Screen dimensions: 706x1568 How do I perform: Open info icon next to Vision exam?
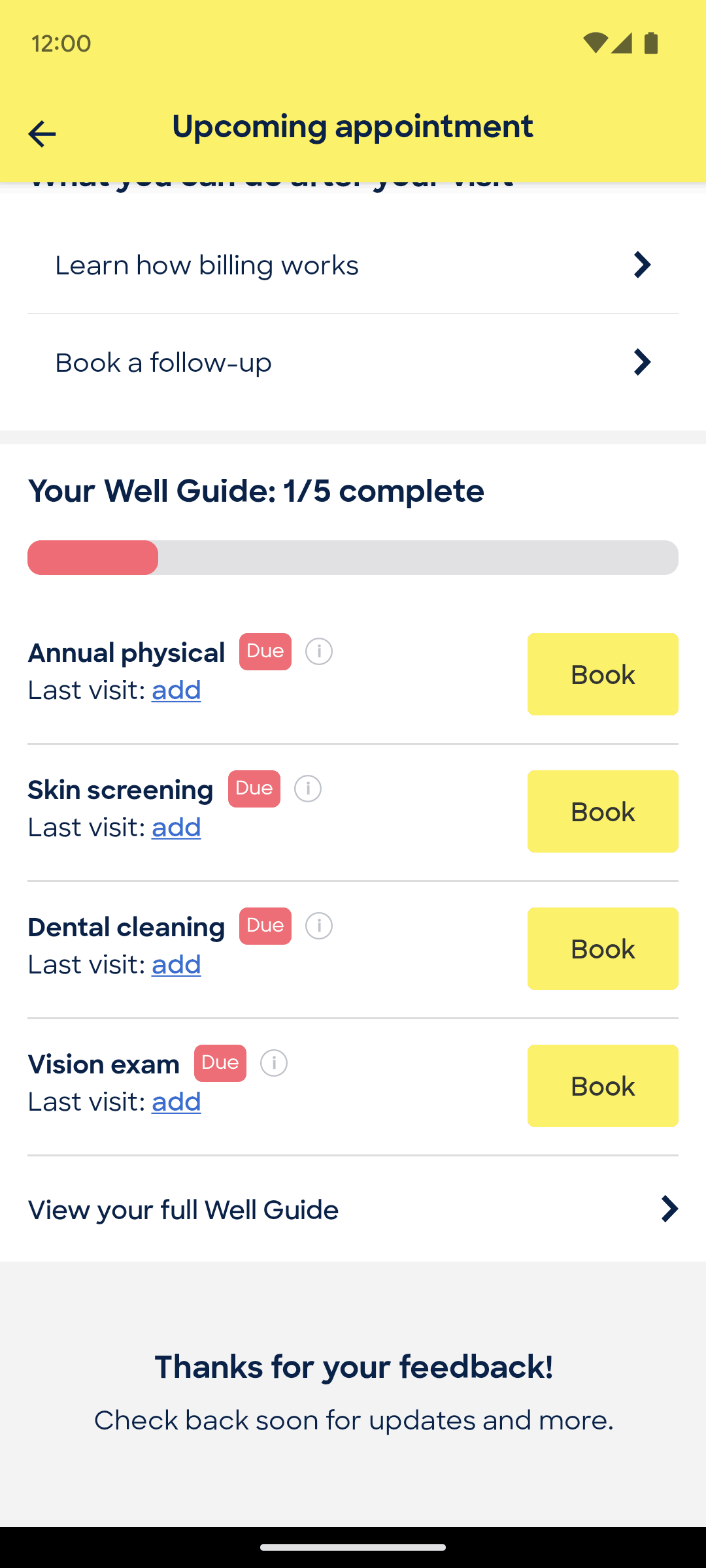pyautogui.click(x=274, y=1063)
